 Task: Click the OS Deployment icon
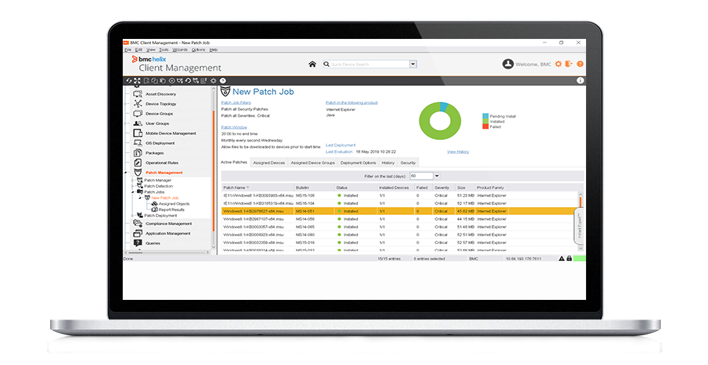[138, 143]
